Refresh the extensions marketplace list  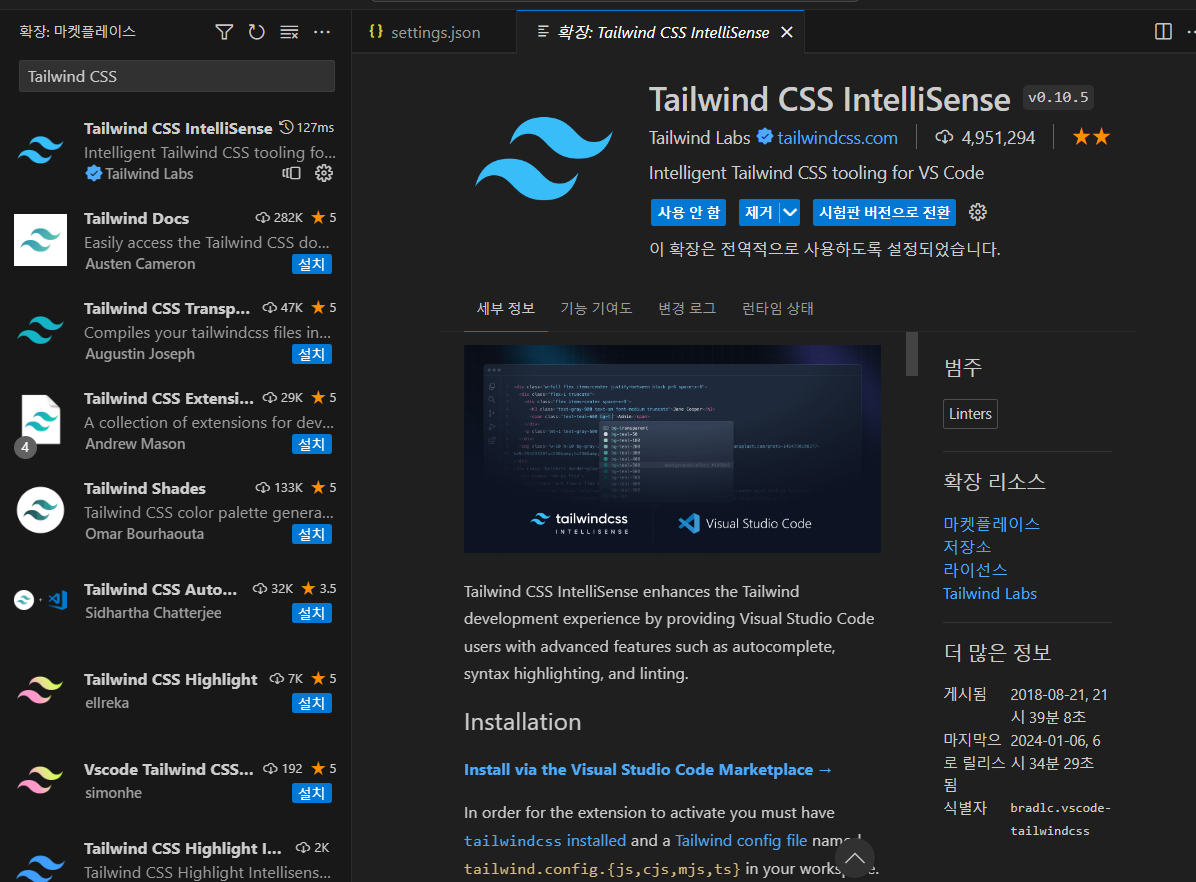256,32
